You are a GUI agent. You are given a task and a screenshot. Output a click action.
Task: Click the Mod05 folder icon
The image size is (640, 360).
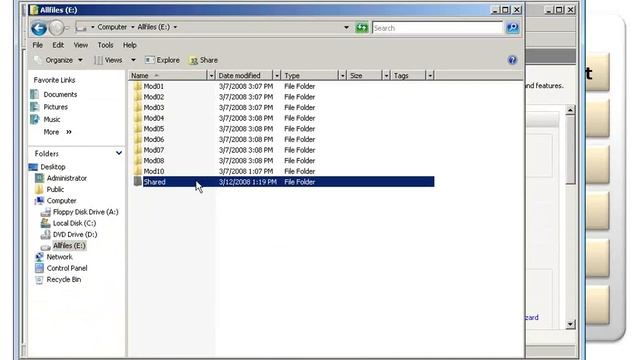click(138, 129)
